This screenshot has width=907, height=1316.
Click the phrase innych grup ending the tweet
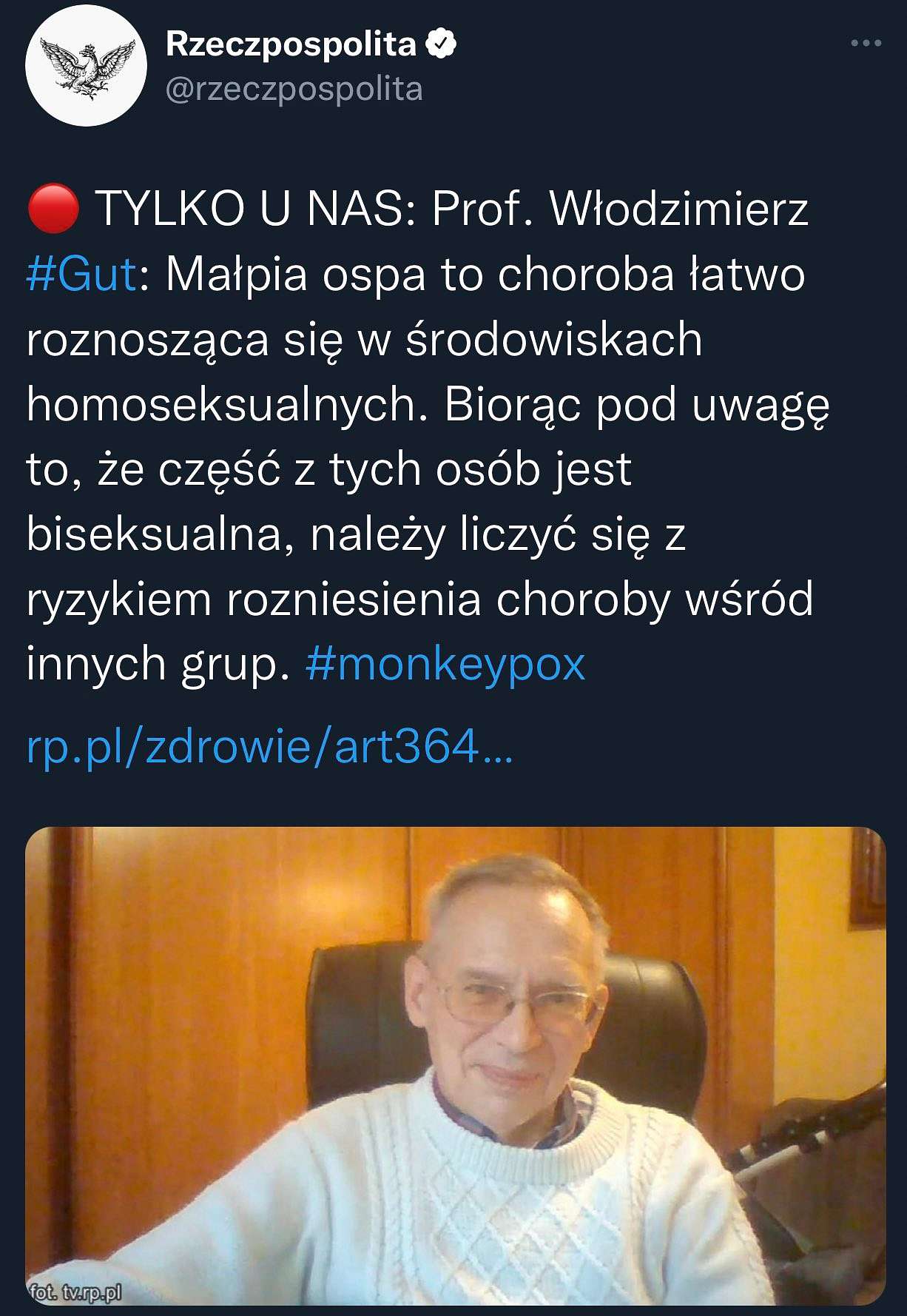pos(158,664)
